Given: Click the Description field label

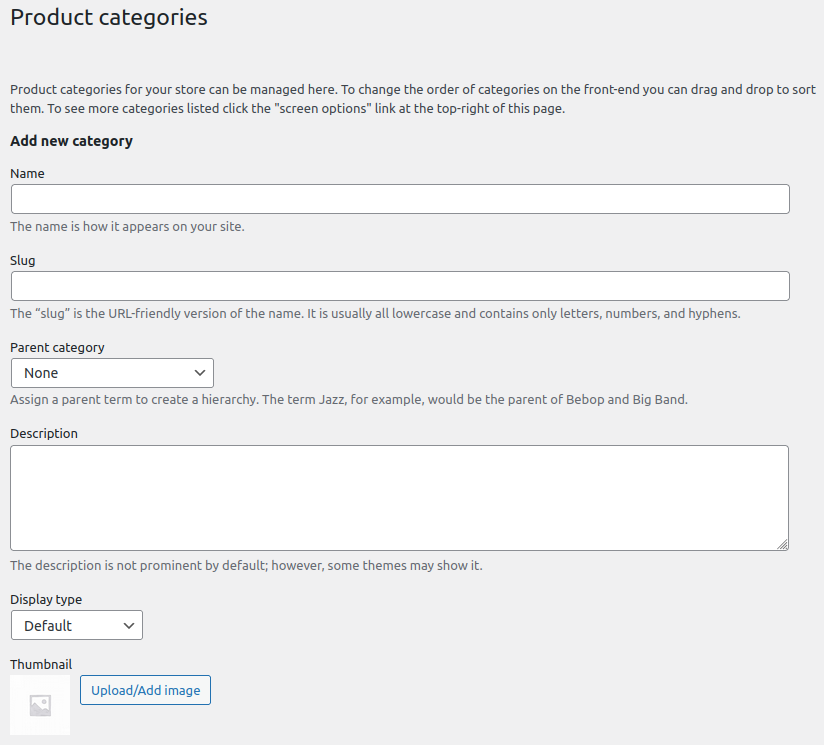Looking at the screenshot, I should (x=44, y=433).
